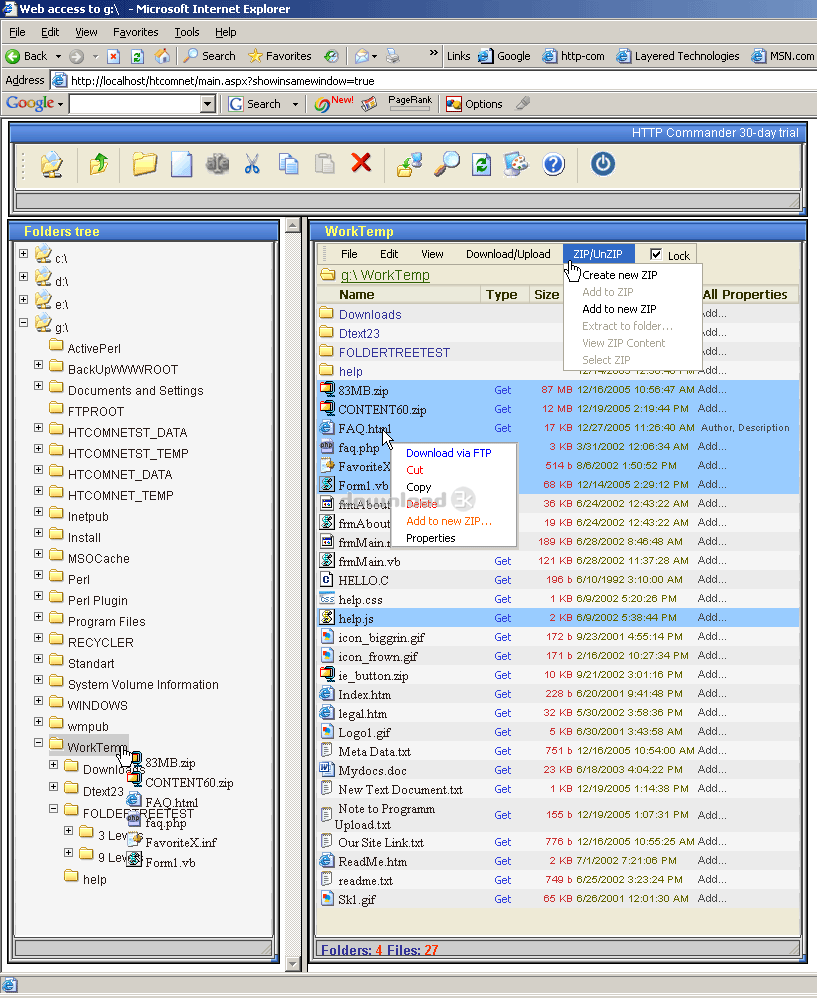Select the Inetpub folder in tree
The image size is (817, 998).
(88, 516)
